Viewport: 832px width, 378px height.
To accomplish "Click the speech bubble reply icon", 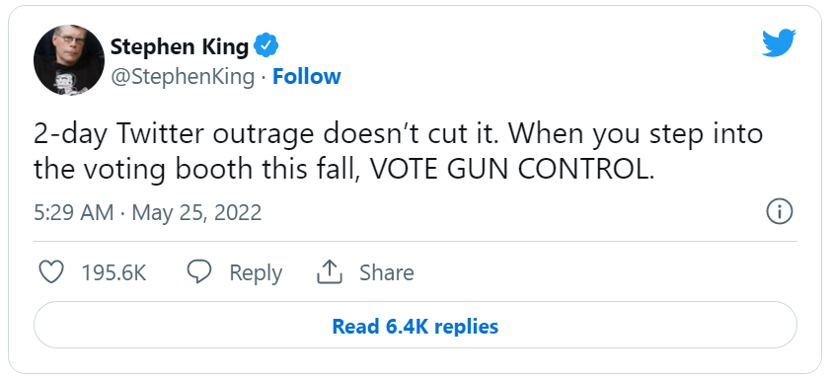I will click(x=200, y=272).
